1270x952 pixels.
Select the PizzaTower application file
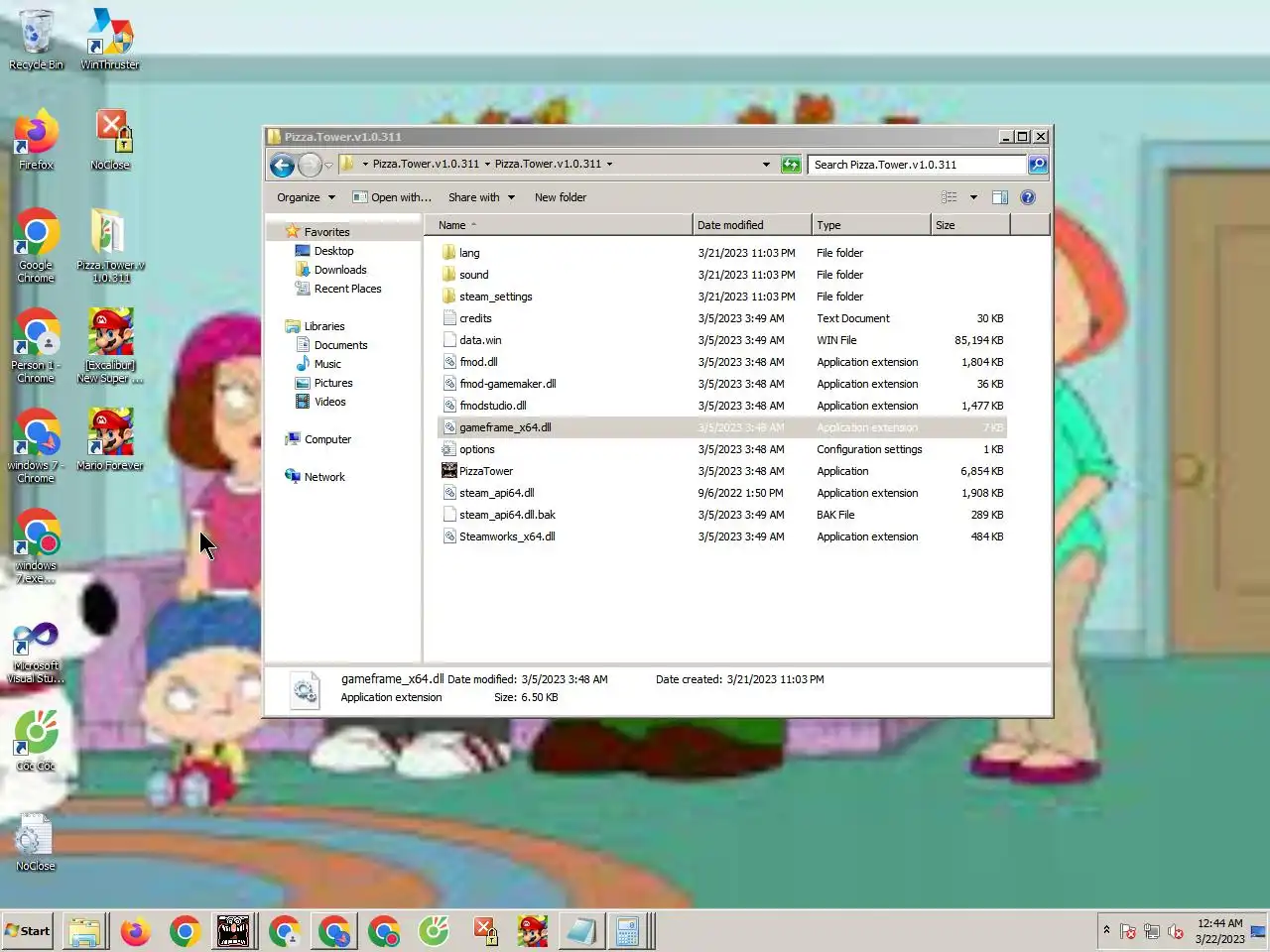click(722, 471)
